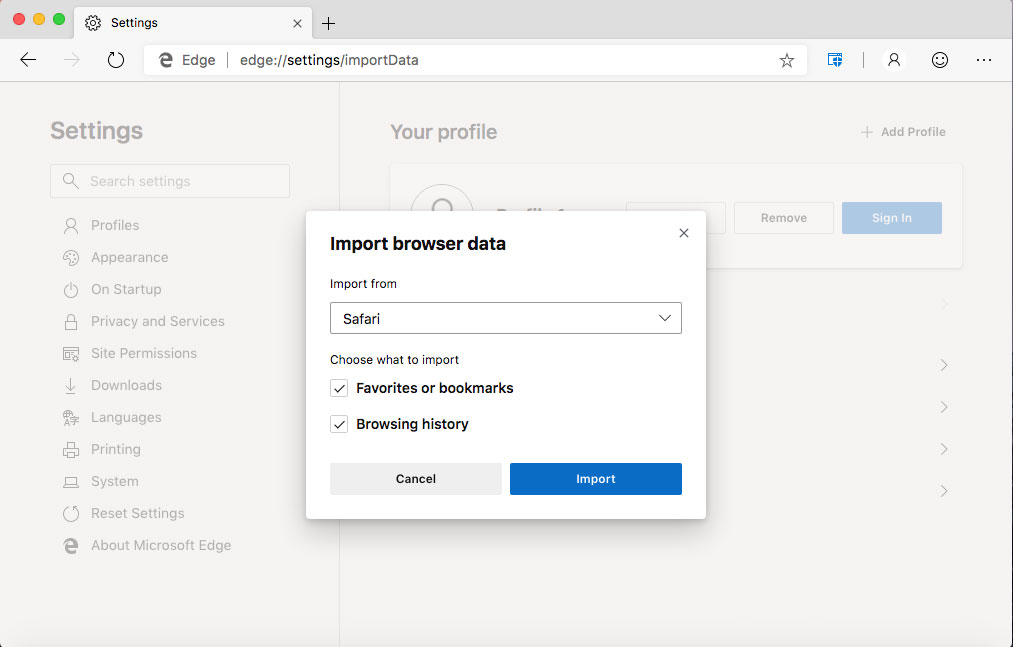The height and width of the screenshot is (647, 1013).
Task: Click the power icon for On Startup
Action: pyautogui.click(x=71, y=290)
